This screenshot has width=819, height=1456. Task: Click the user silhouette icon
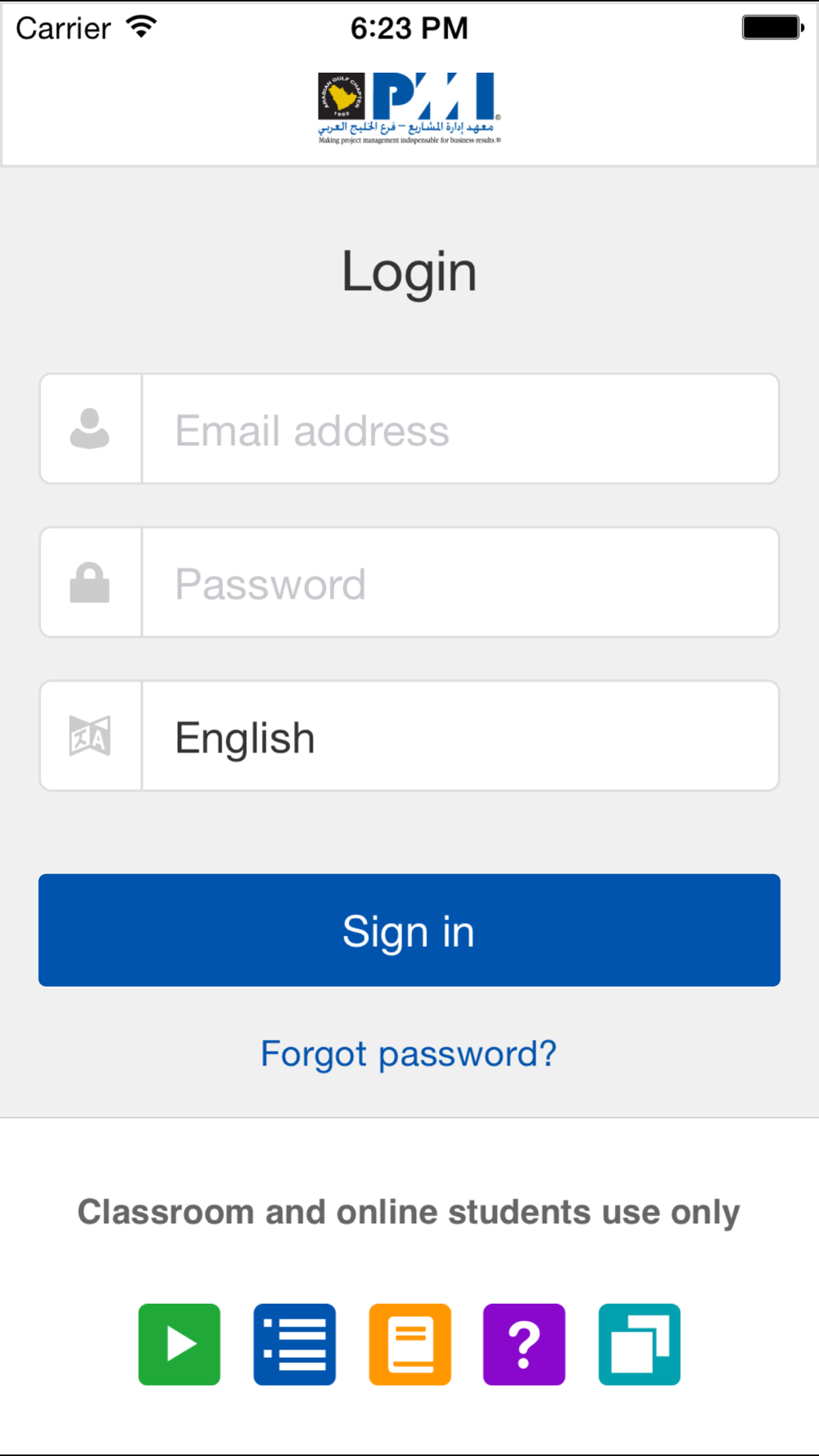click(90, 428)
